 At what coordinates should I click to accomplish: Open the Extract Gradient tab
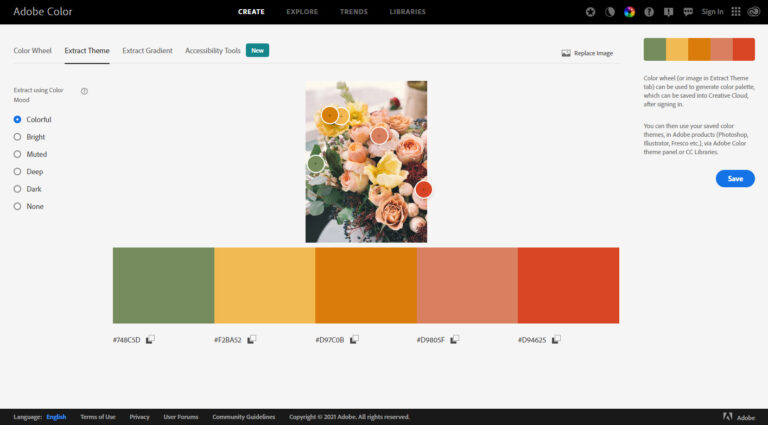click(x=147, y=50)
